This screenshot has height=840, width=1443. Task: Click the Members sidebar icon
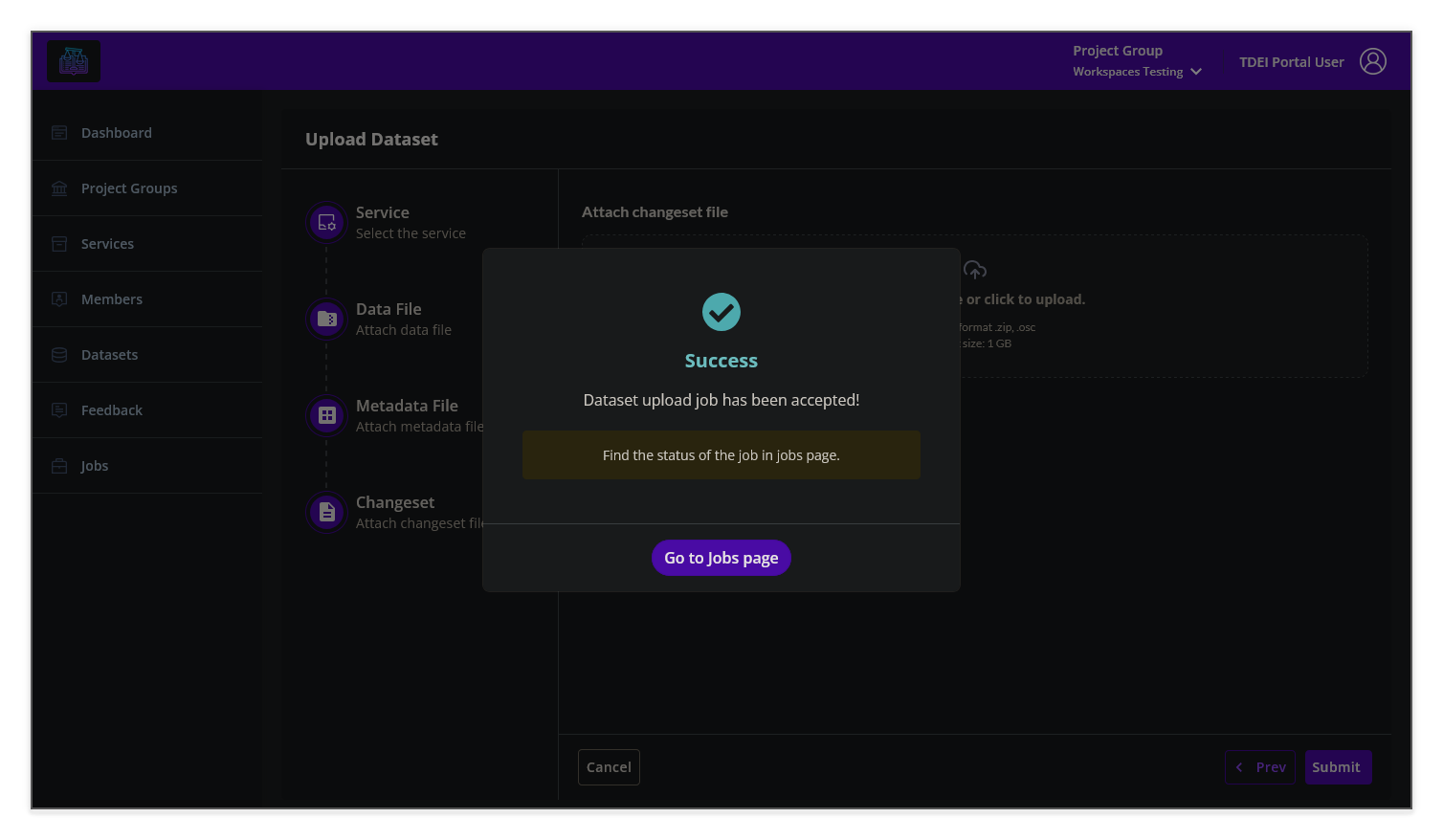(59, 298)
